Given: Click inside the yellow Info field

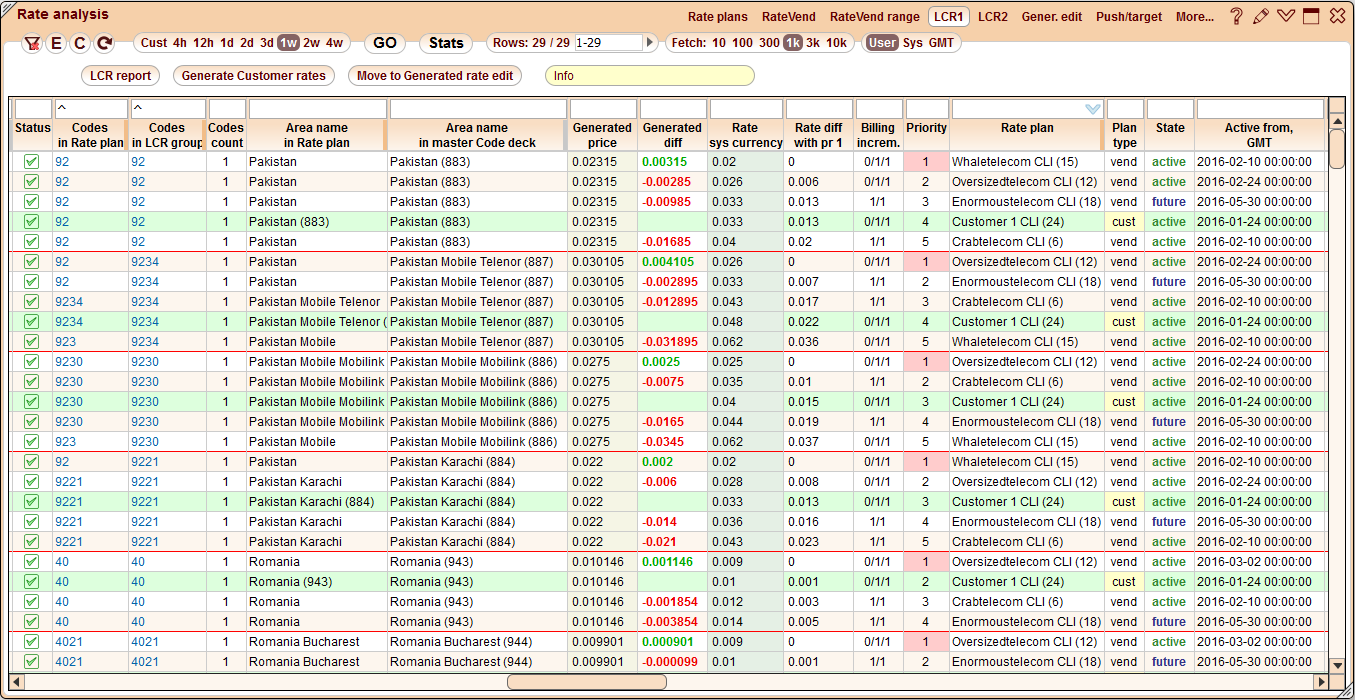Looking at the screenshot, I should [648, 75].
